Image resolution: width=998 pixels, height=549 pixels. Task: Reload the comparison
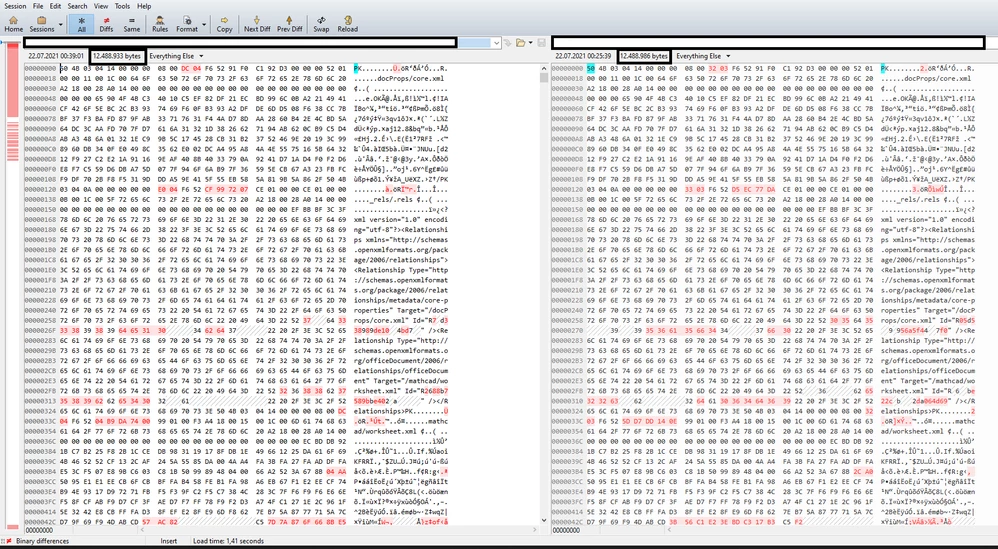tap(348, 24)
